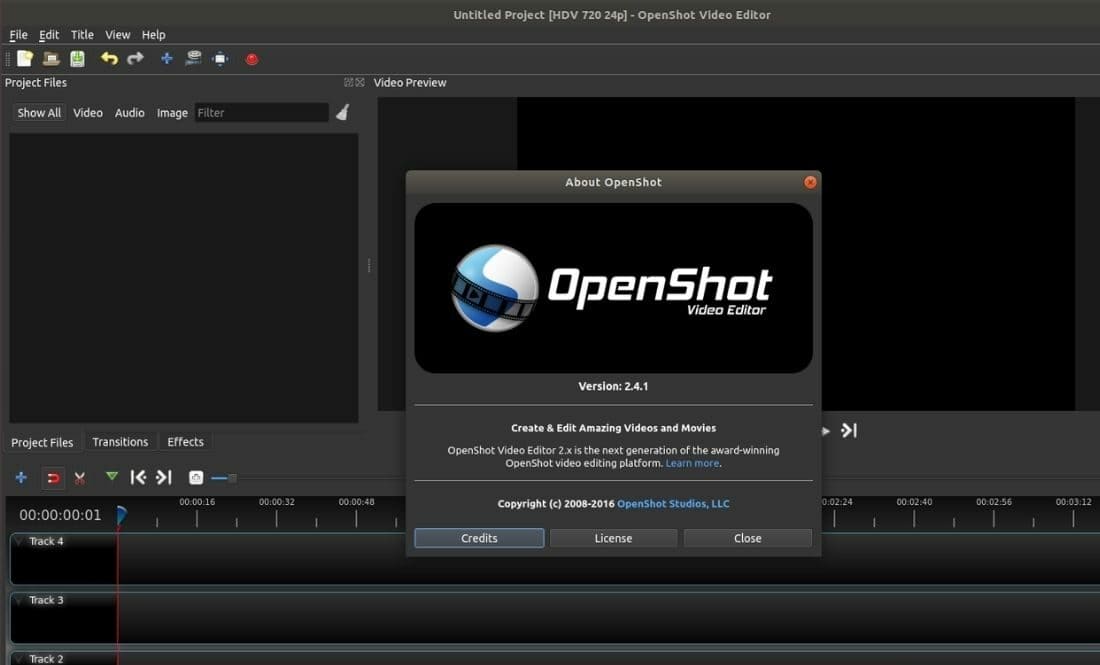1100x665 pixels.
Task: Open the Choose Profile toolbar icon
Action: (x=194, y=59)
